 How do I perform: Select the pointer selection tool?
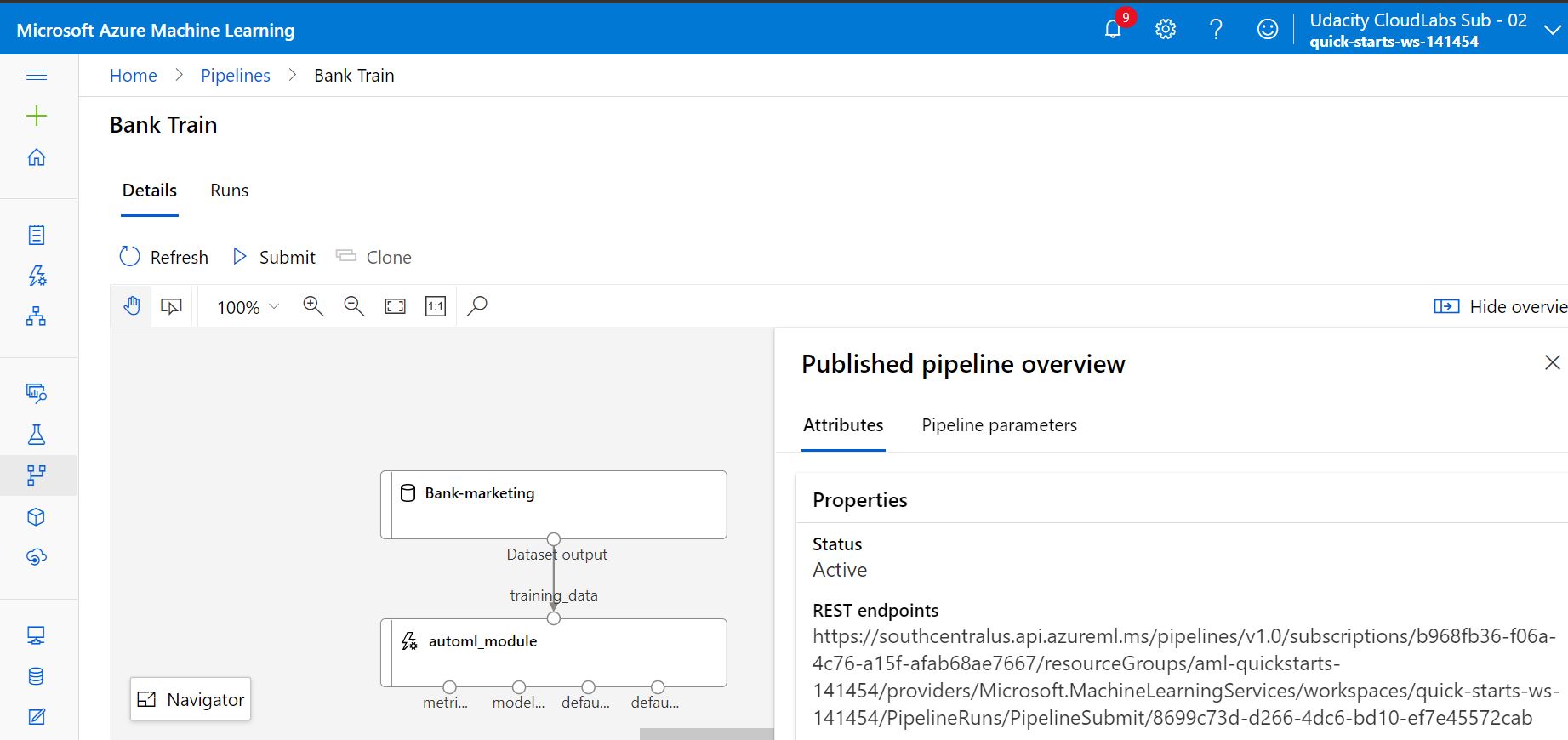(172, 306)
